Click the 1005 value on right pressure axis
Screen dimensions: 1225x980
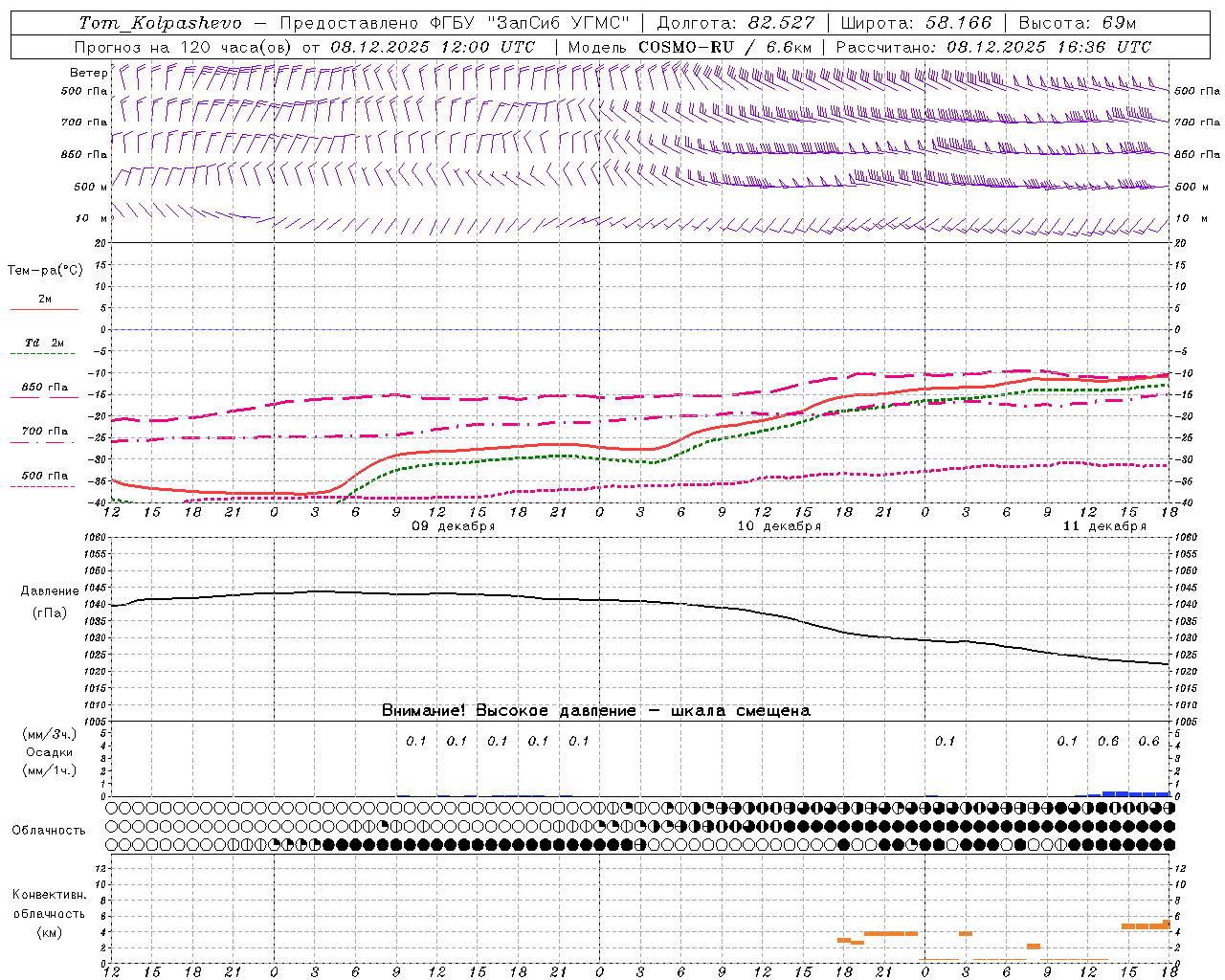tap(1185, 722)
